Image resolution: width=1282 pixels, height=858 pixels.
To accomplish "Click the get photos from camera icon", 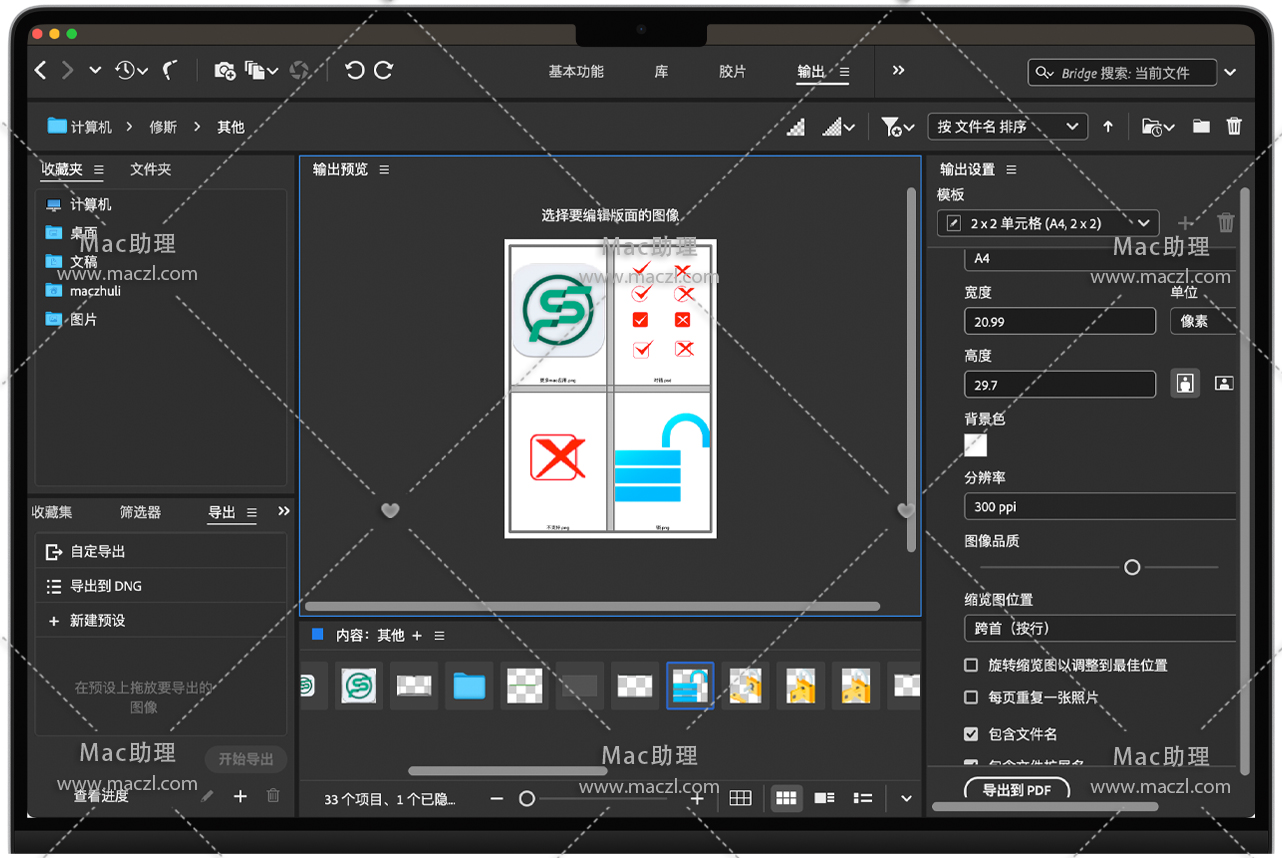I will 224,70.
